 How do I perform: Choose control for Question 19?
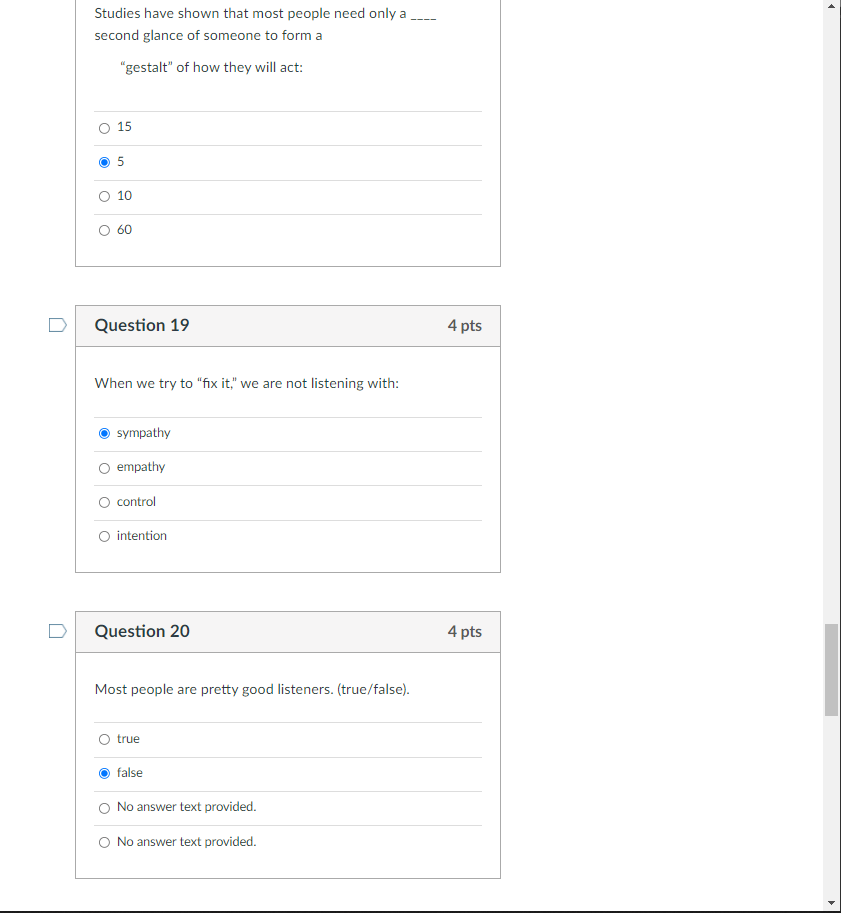(104, 502)
